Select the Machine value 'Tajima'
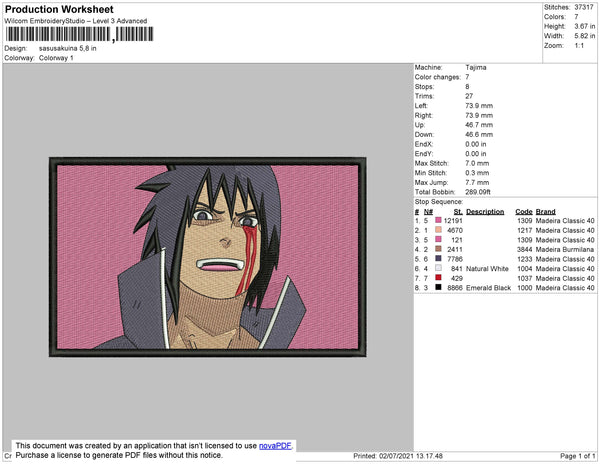600x464 pixels. 476,67
